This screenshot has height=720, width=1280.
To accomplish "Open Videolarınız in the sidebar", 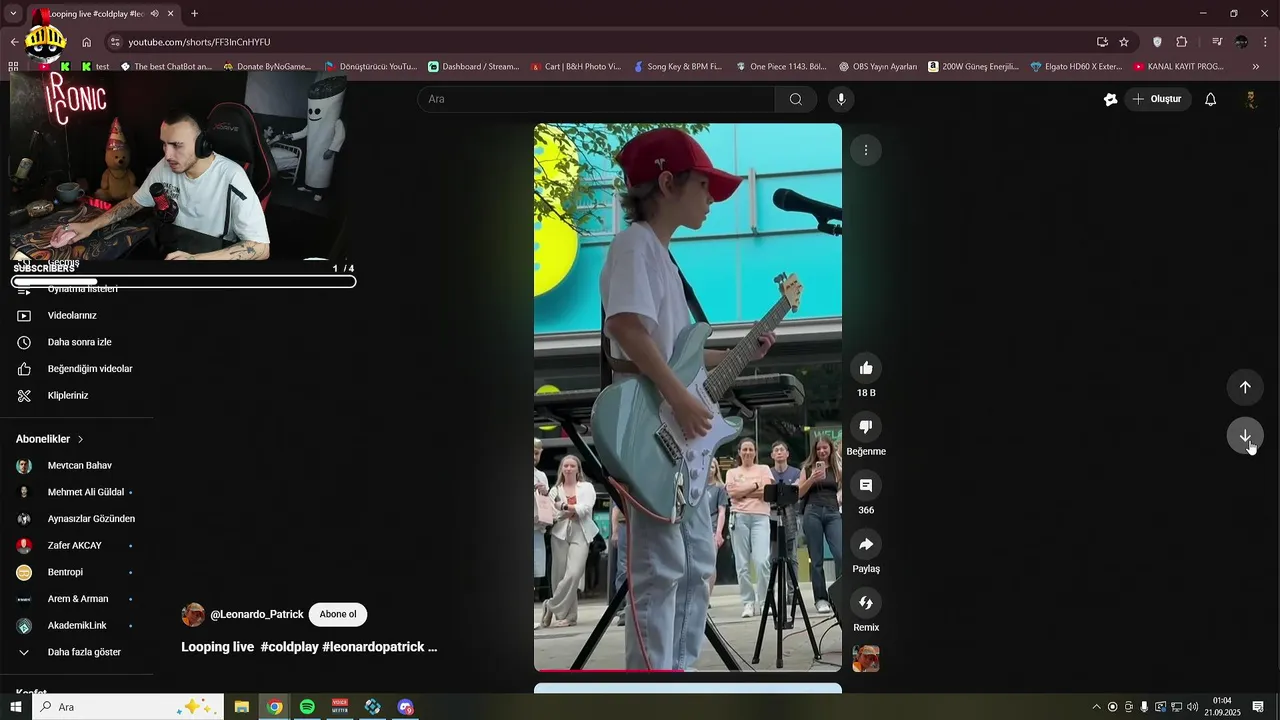I will point(72,315).
